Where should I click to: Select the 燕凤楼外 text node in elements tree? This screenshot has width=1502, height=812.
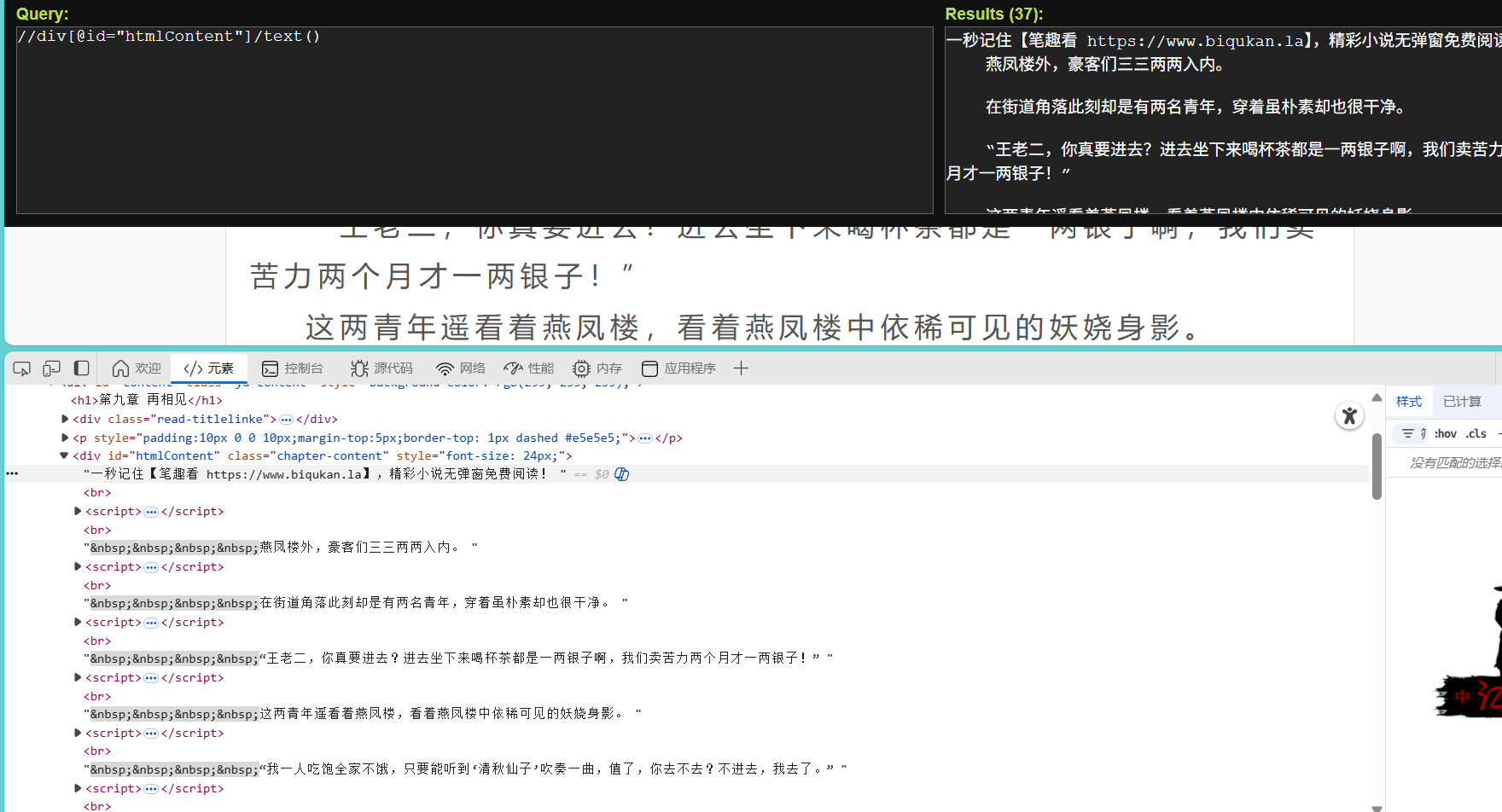click(x=281, y=548)
